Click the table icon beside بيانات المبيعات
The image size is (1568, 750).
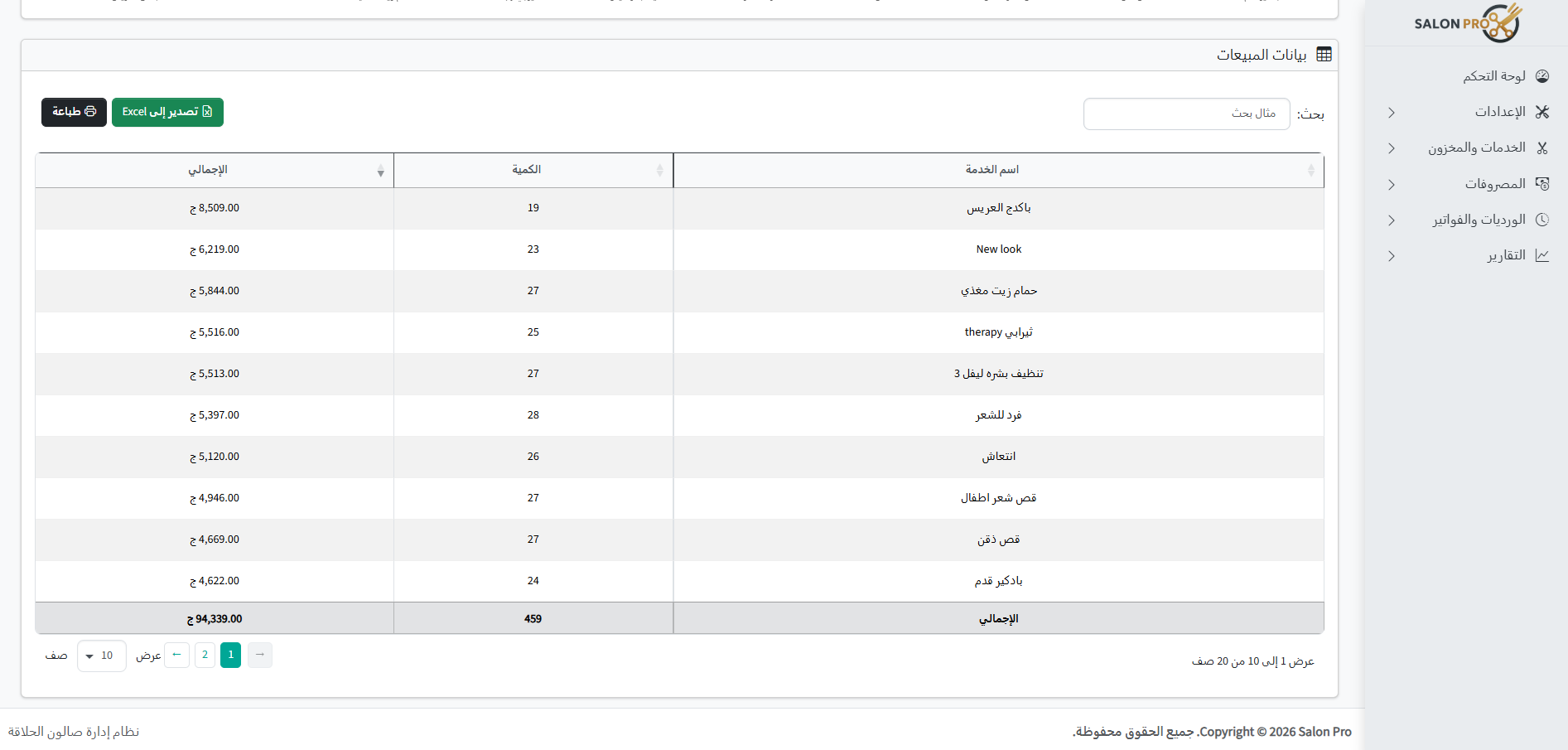[x=1324, y=53]
